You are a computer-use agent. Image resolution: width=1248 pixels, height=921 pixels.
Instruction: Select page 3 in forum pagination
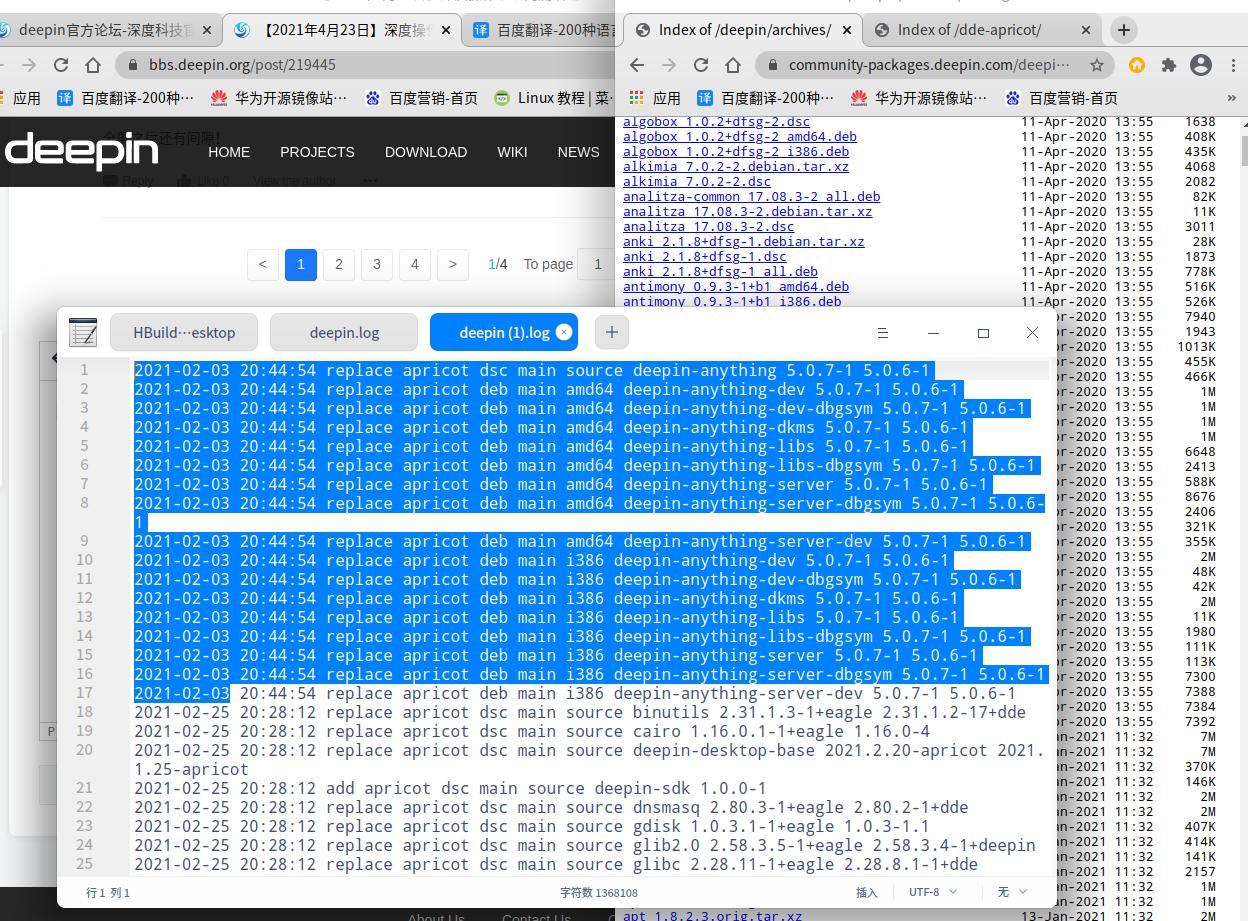(x=377, y=264)
